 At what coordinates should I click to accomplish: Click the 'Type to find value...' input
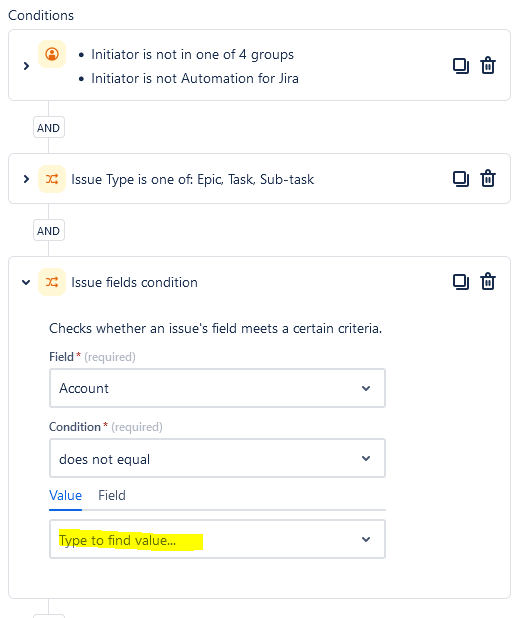[217, 539]
